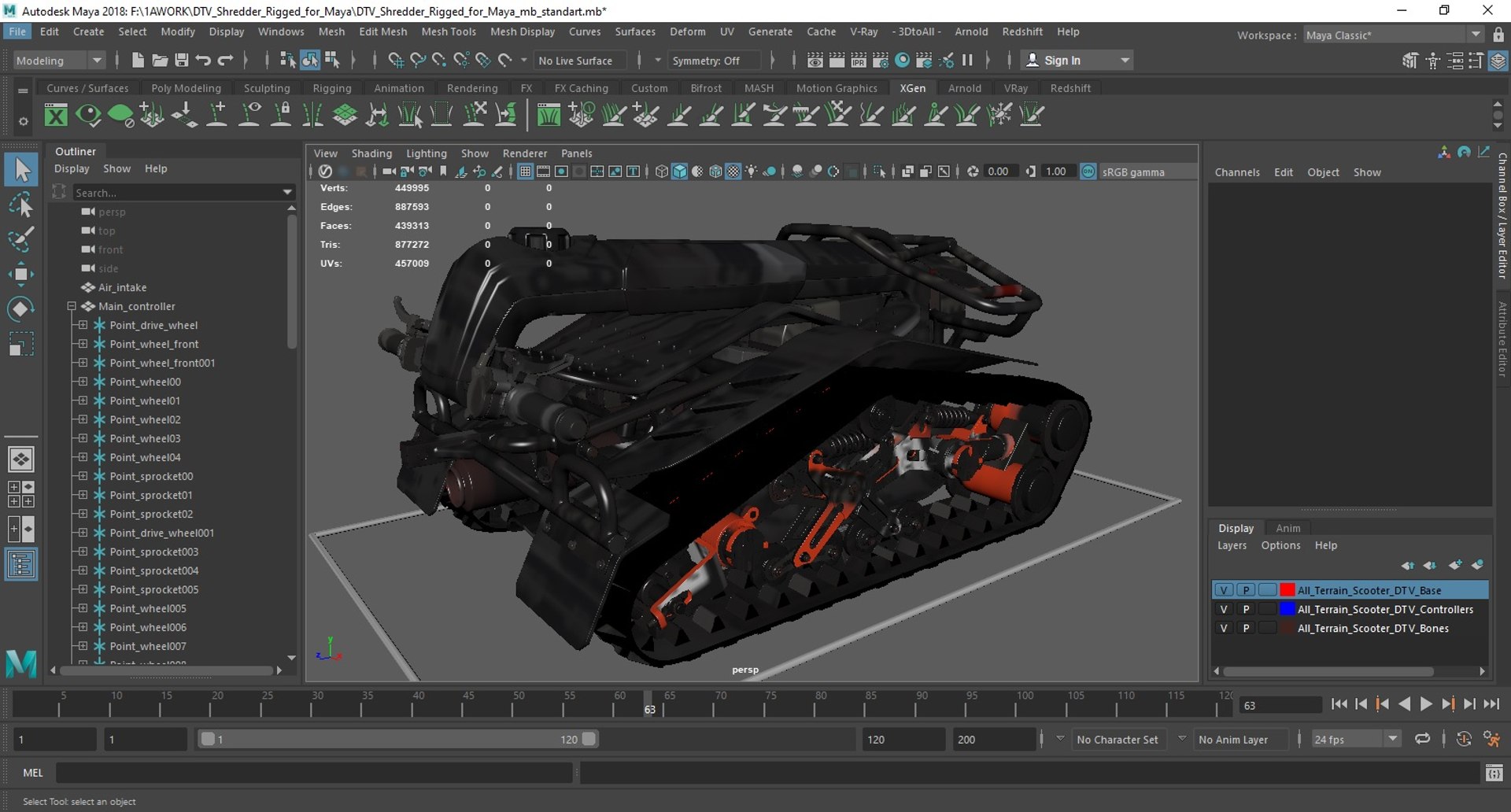Open the Workspace Maya Classic dropdown
The image size is (1511, 812).
[x=1393, y=35]
